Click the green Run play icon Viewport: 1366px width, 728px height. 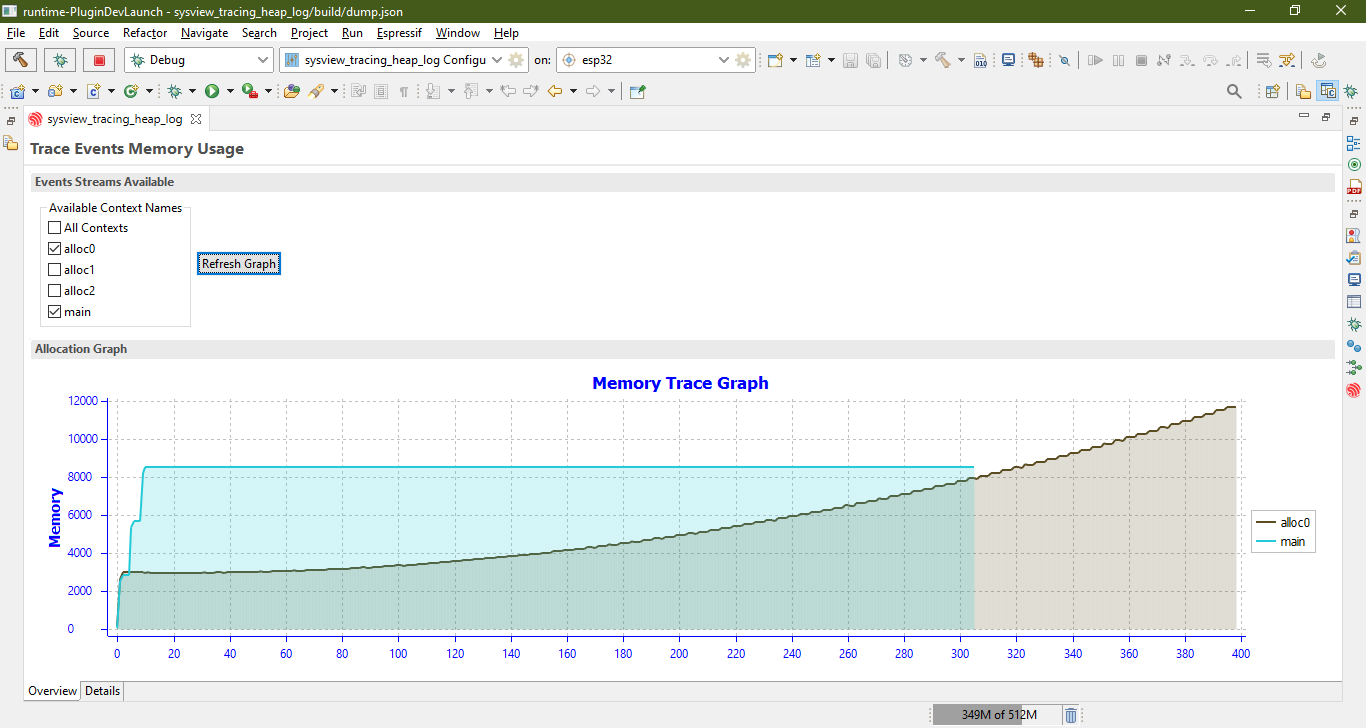coord(212,91)
